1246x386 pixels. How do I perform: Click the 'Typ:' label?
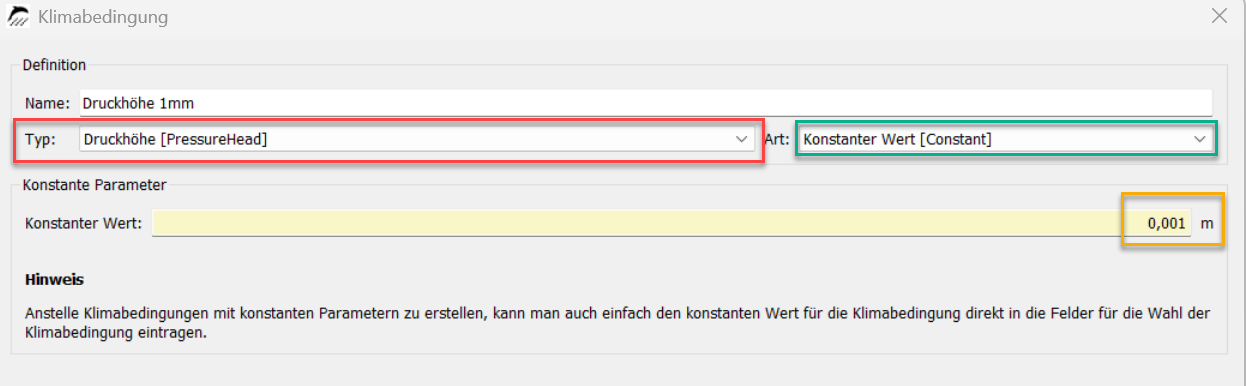tap(40, 140)
